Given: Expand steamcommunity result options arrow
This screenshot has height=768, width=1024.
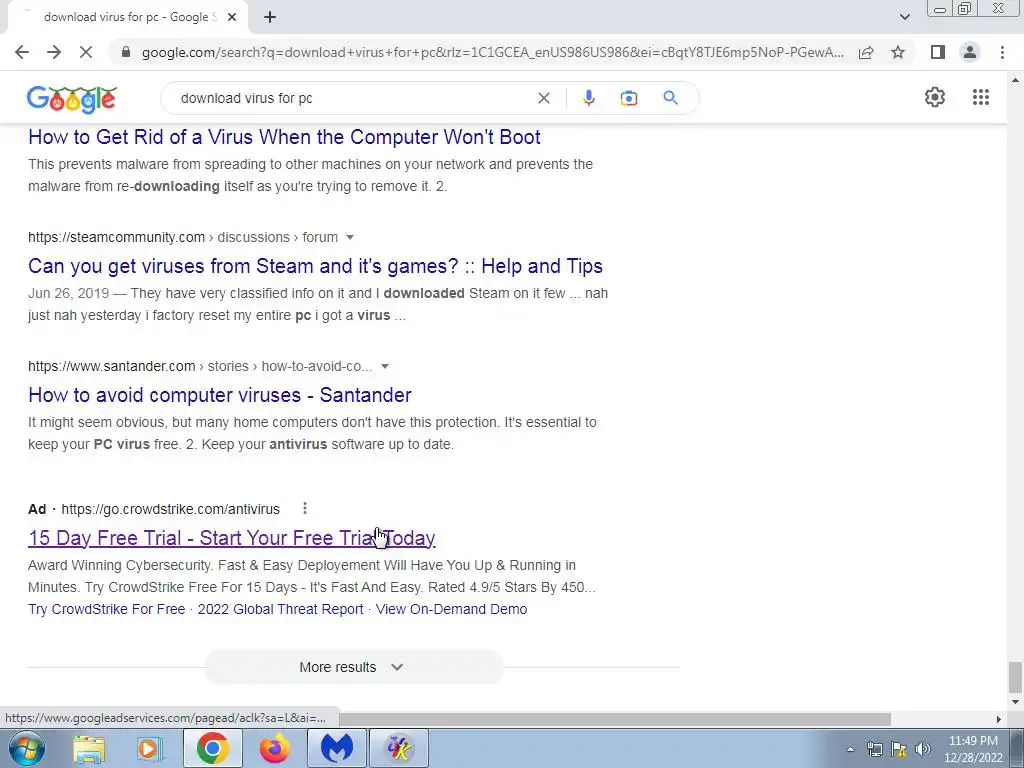Looking at the screenshot, I should [x=350, y=237].
